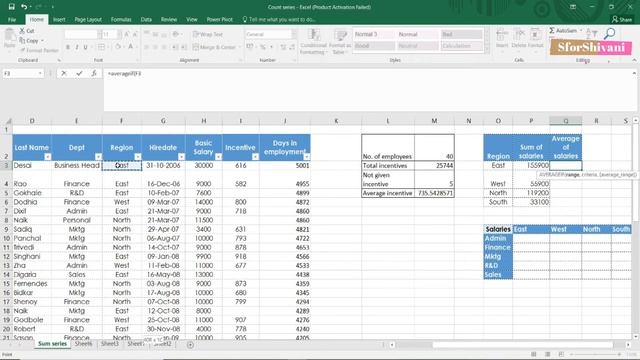Screen dimensions: 640x360
Task: Click the Increase Font Size icon
Action: 127,35
